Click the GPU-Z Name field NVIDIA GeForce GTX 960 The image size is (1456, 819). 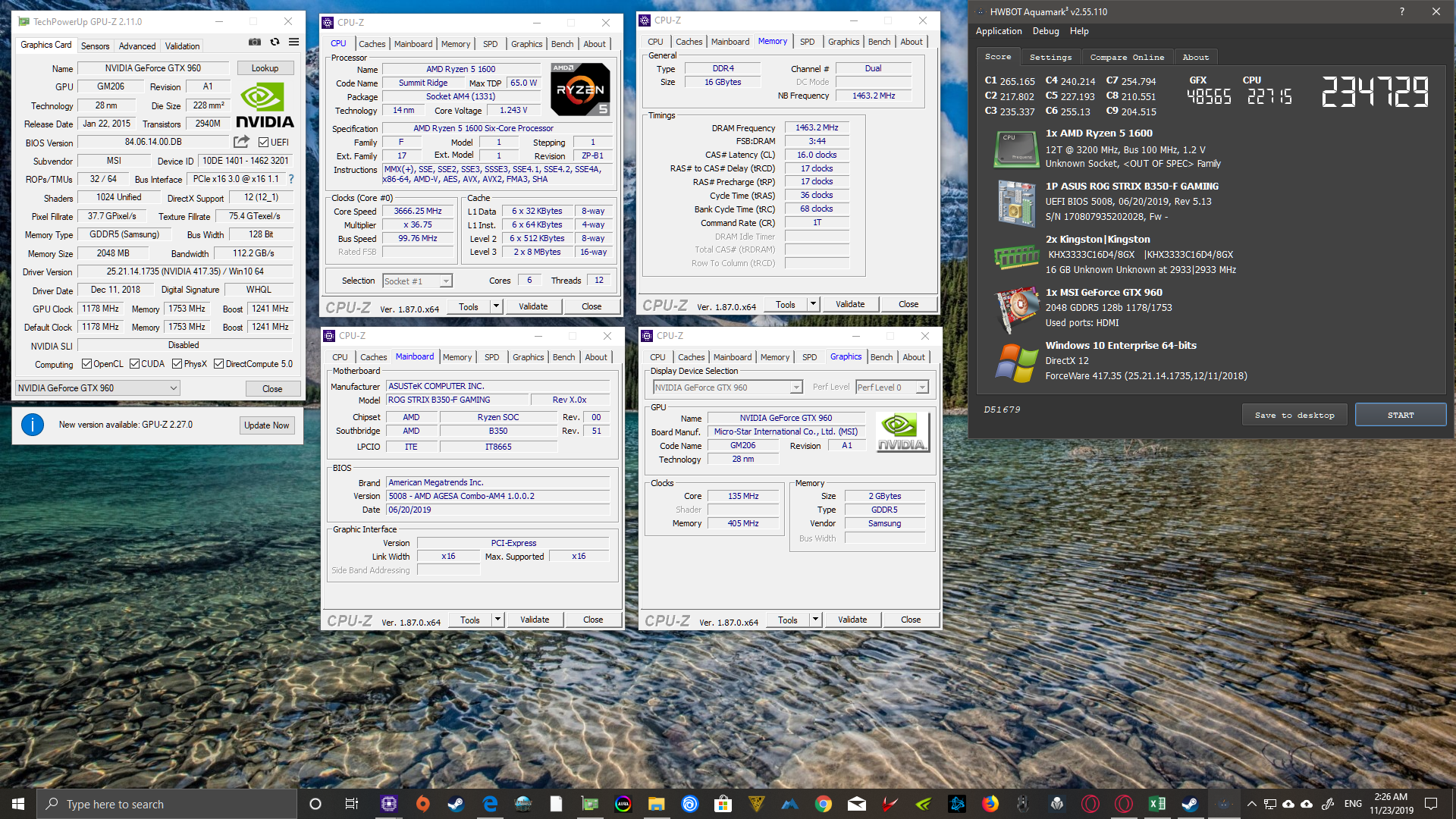(x=152, y=68)
